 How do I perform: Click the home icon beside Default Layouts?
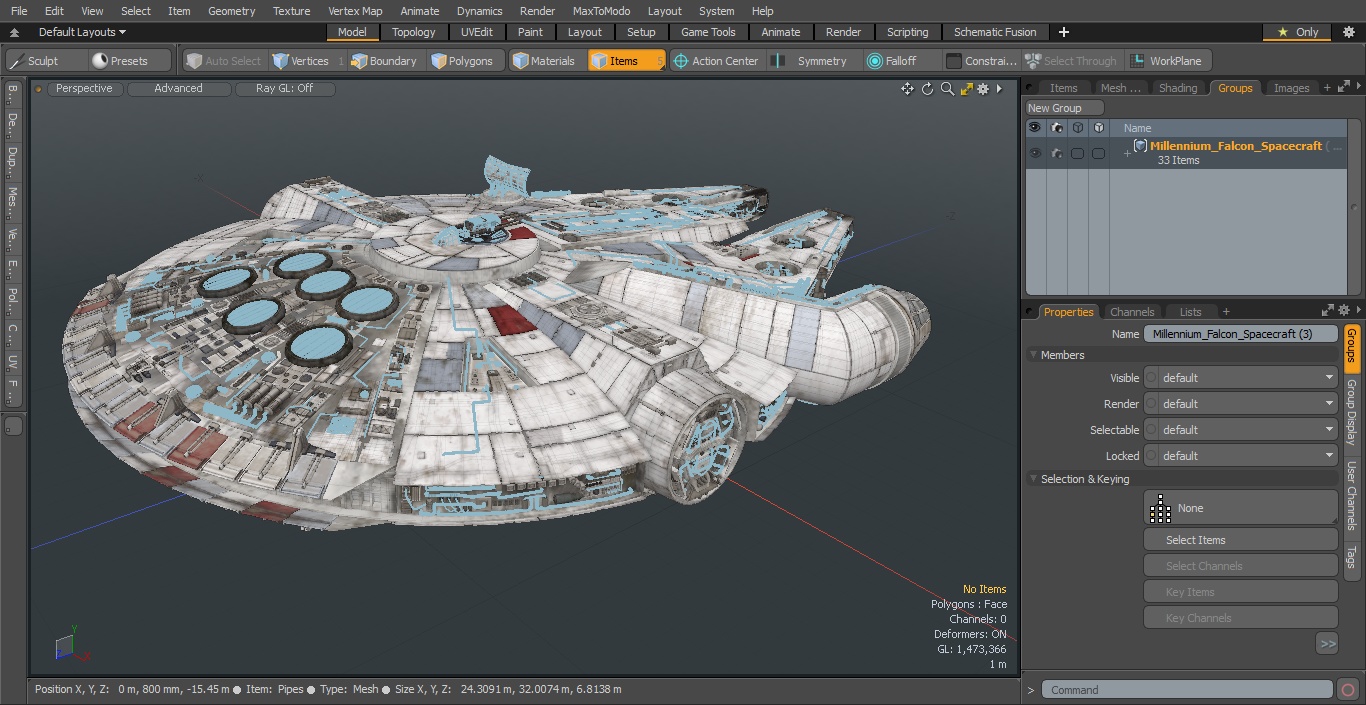(x=14, y=32)
